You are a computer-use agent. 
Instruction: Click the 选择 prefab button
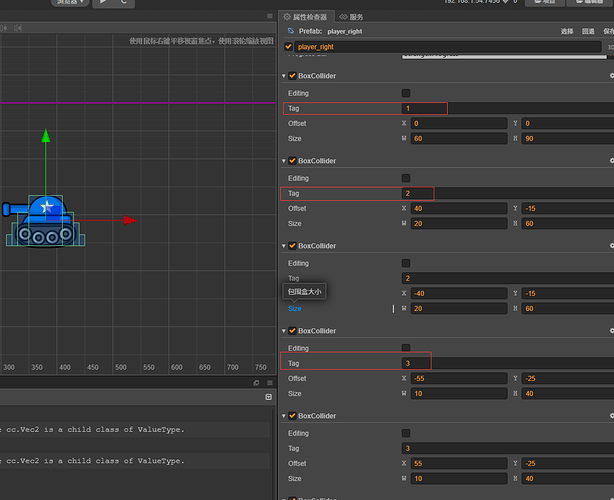click(567, 32)
